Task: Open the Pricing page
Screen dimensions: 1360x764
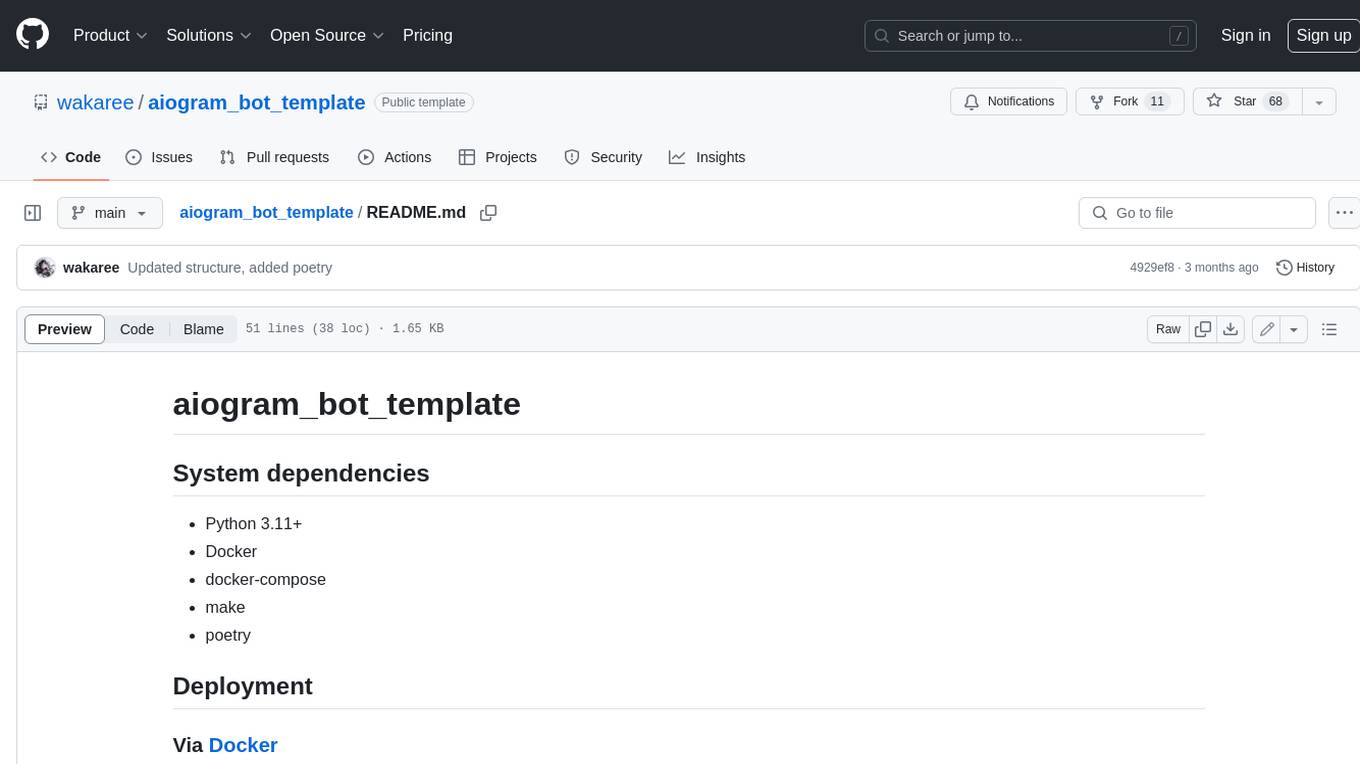Action: (x=427, y=35)
